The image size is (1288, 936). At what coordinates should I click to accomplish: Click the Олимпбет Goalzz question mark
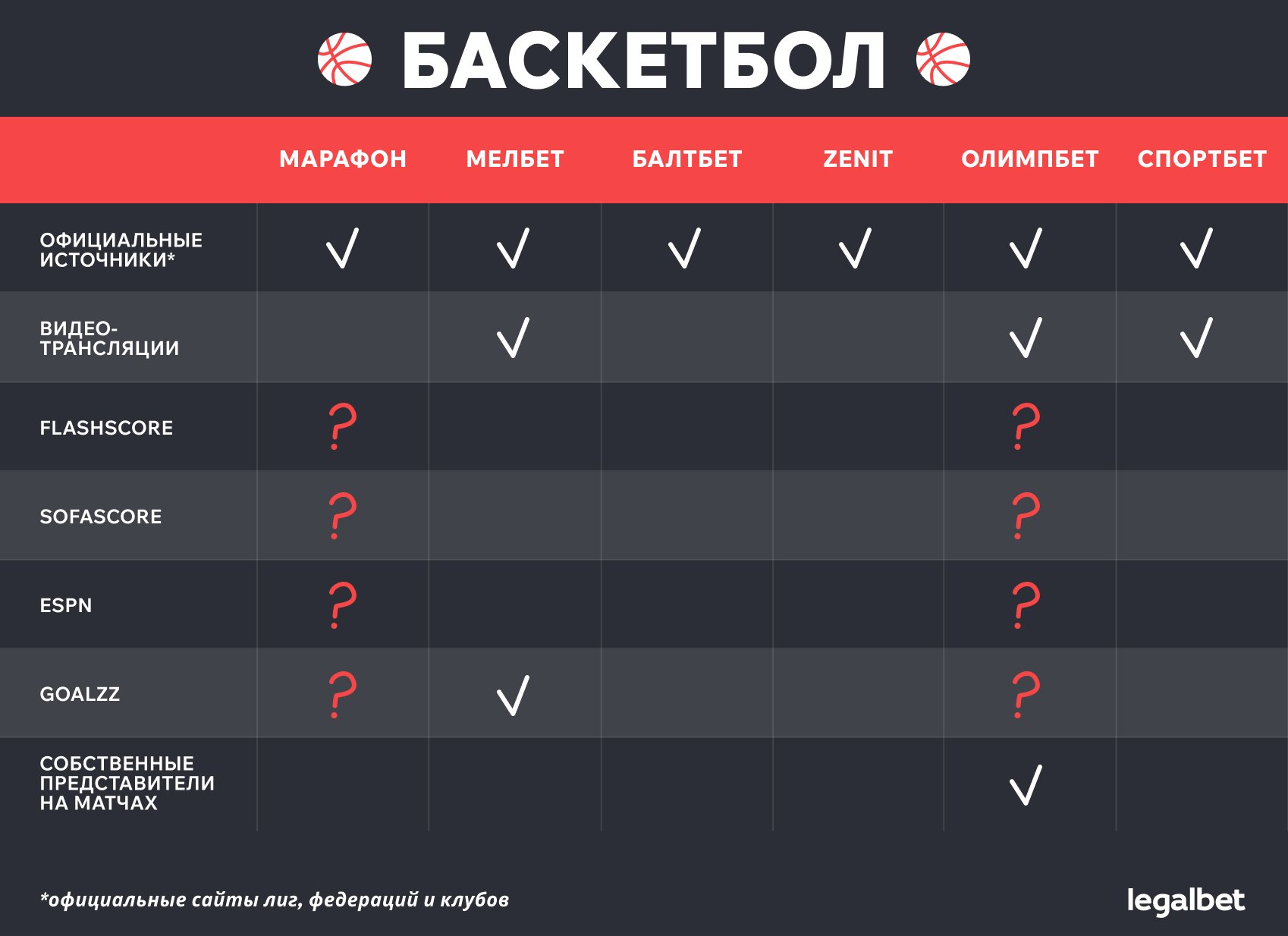click(1026, 694)
